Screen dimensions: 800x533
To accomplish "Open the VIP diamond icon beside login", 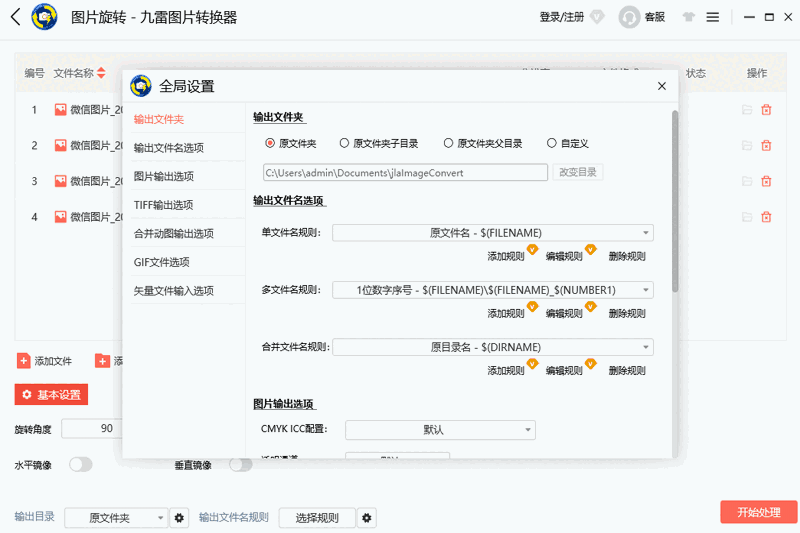I will [x=597, y=17].
